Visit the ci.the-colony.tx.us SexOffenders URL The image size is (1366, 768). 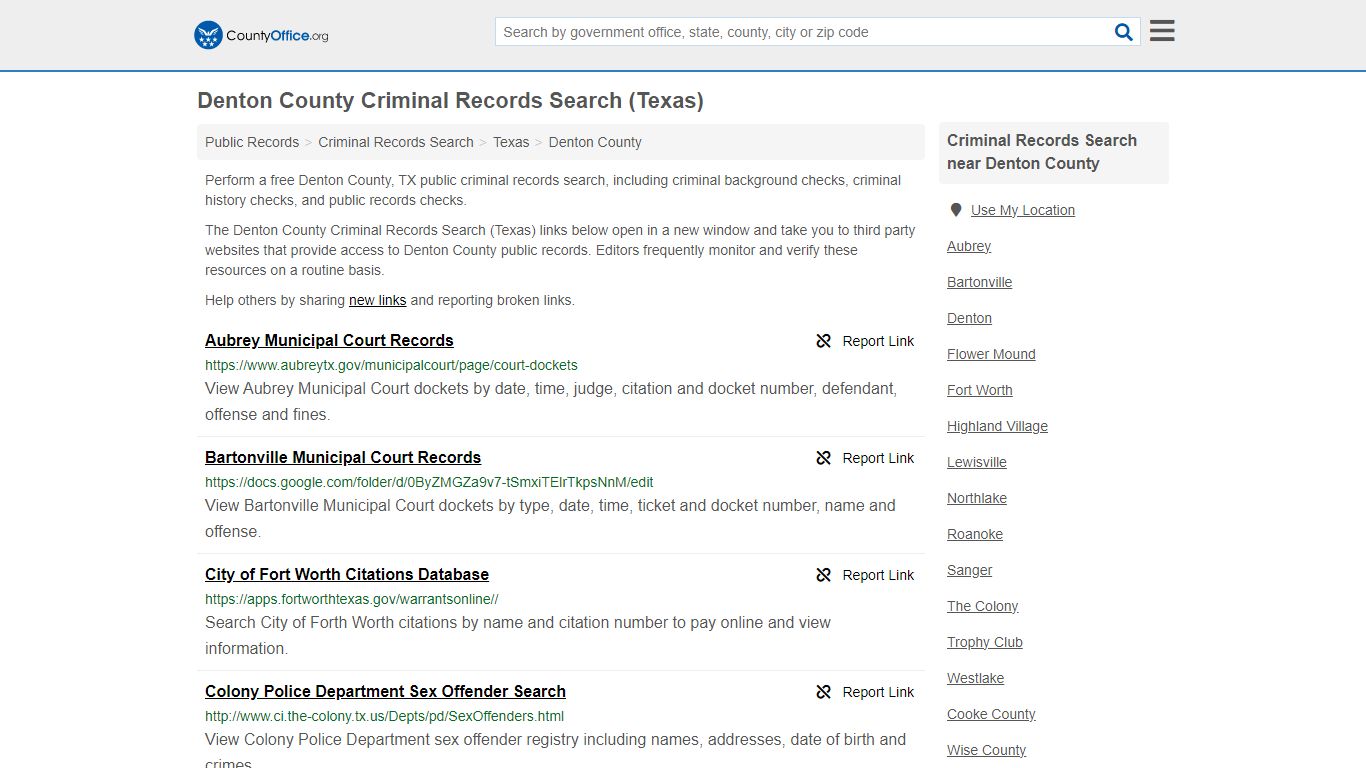pyautogui.click(x=385, y=716)
